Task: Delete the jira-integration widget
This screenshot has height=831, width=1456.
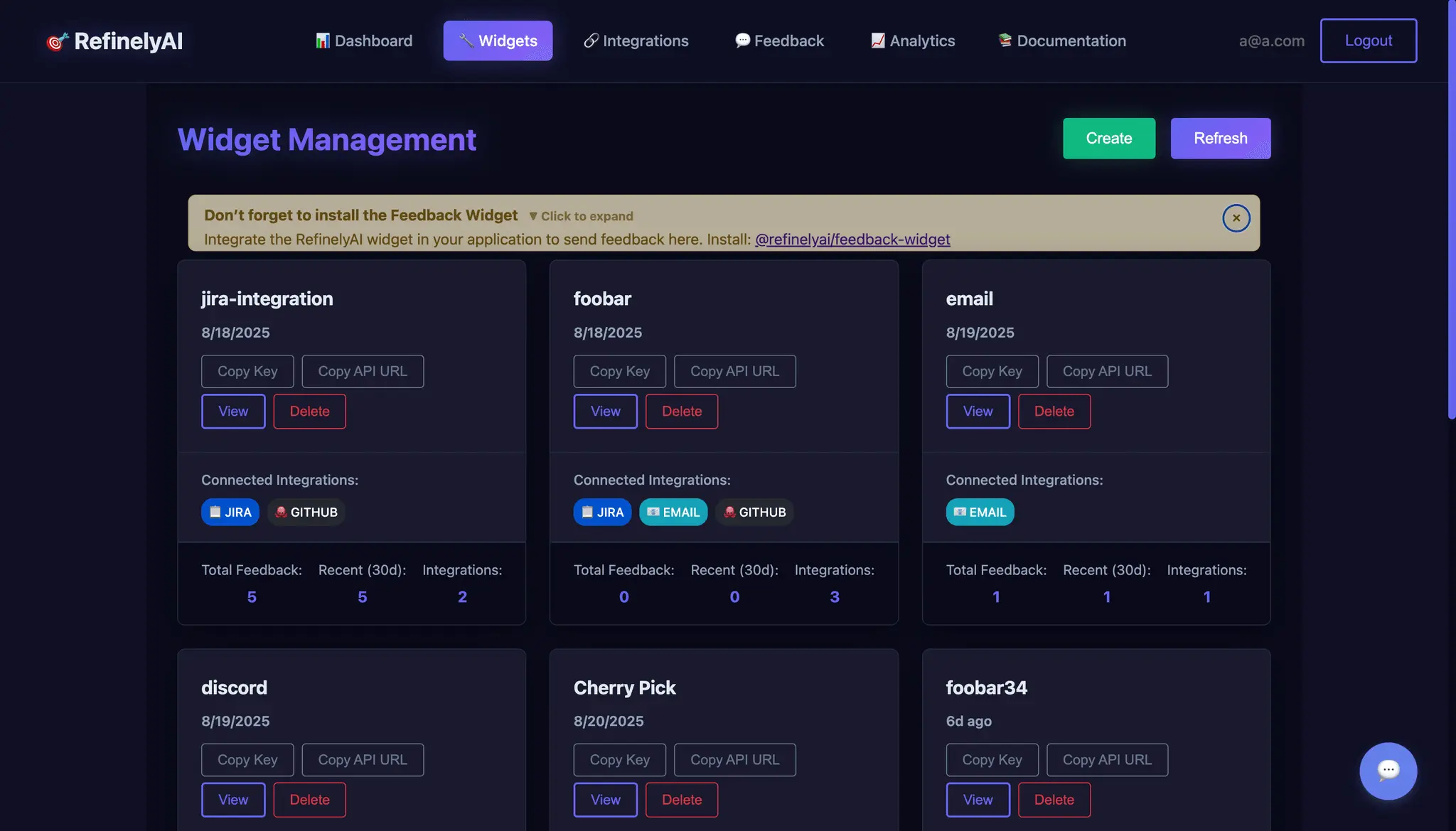Action: (309, 411)
